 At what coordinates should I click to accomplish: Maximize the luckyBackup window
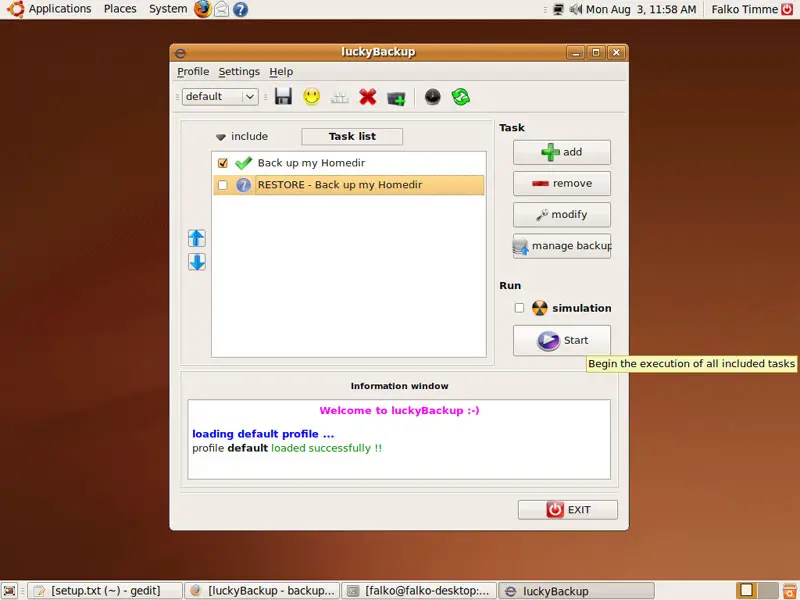click(596, 53)
